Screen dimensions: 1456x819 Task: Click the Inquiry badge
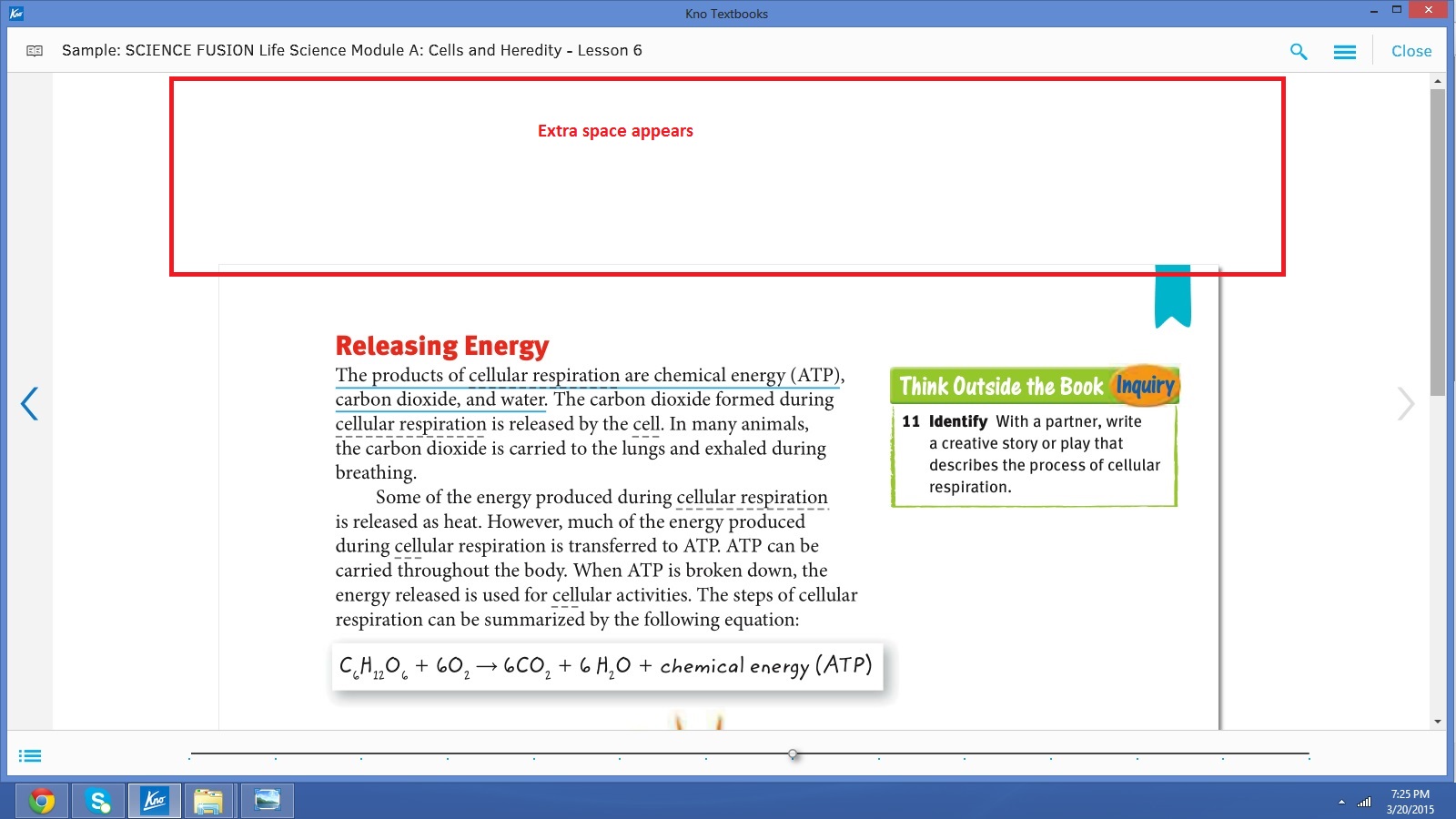(x=1145, y=386)
